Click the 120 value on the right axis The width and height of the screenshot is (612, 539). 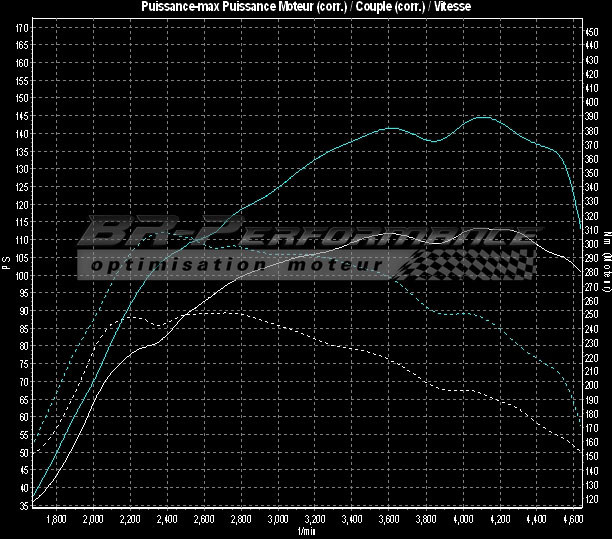(x=592, y=498)
